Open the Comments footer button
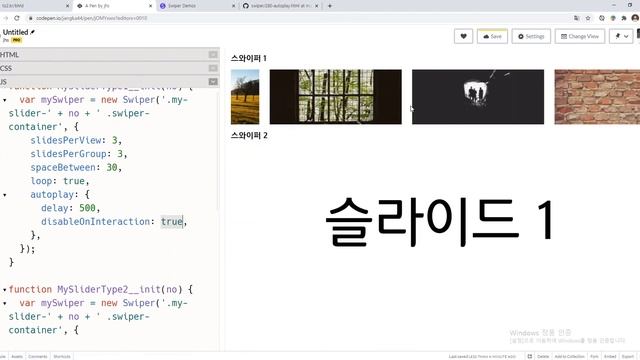Viewport: 640px width, 360px height. [x=38, y=356]
